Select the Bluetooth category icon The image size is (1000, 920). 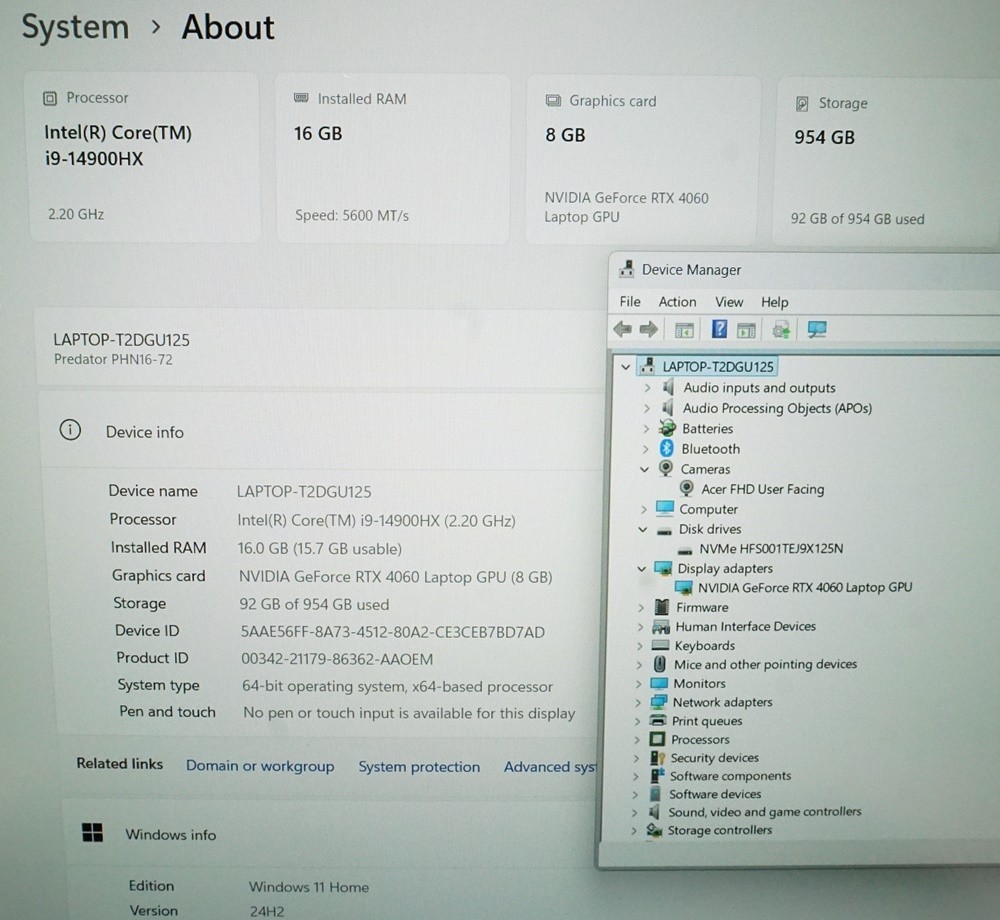coord(666,448)
